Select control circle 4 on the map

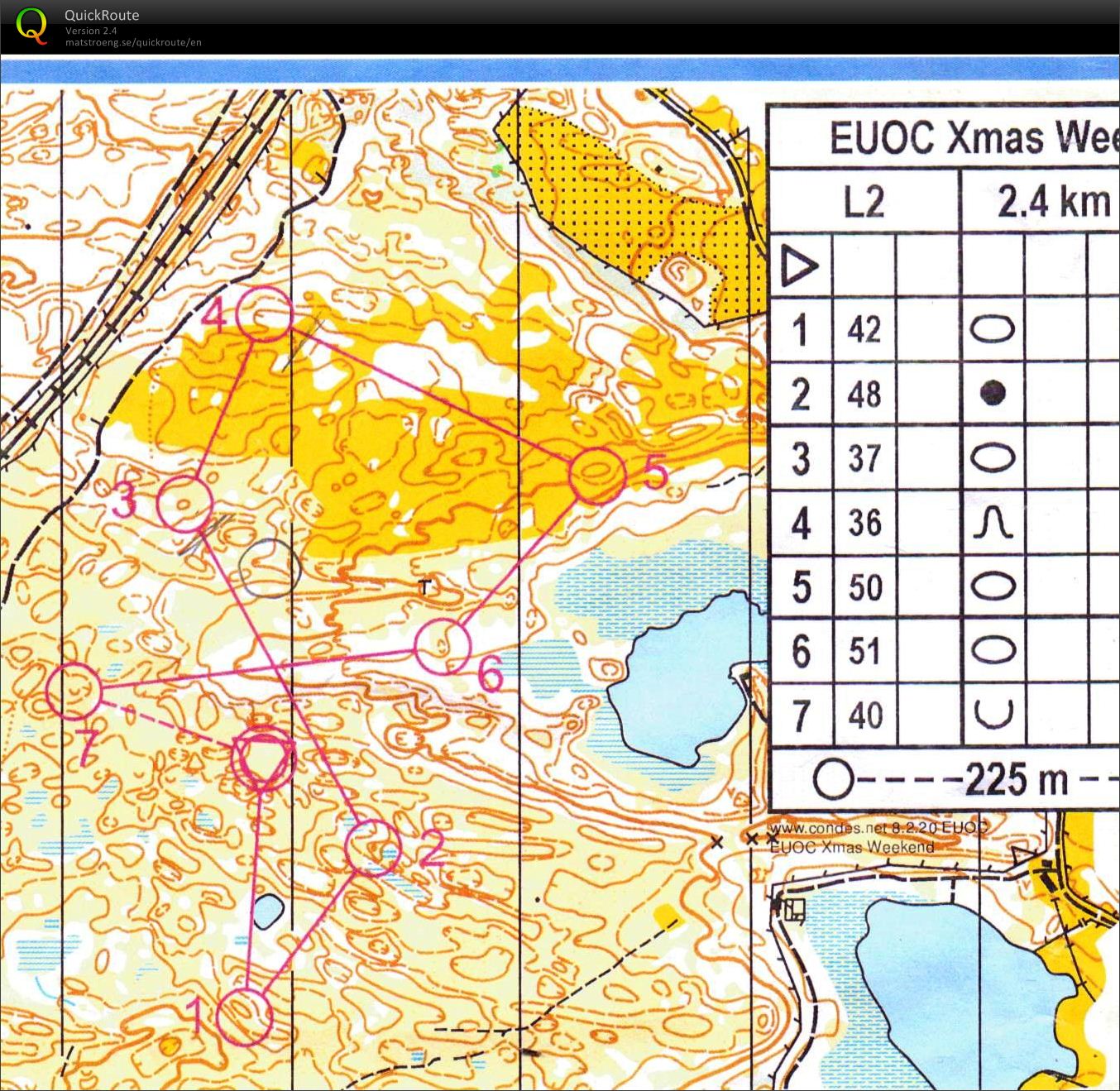265,313
